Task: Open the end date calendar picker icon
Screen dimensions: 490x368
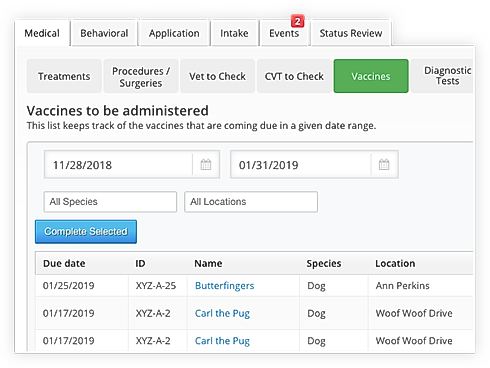Action: point(384,164)
